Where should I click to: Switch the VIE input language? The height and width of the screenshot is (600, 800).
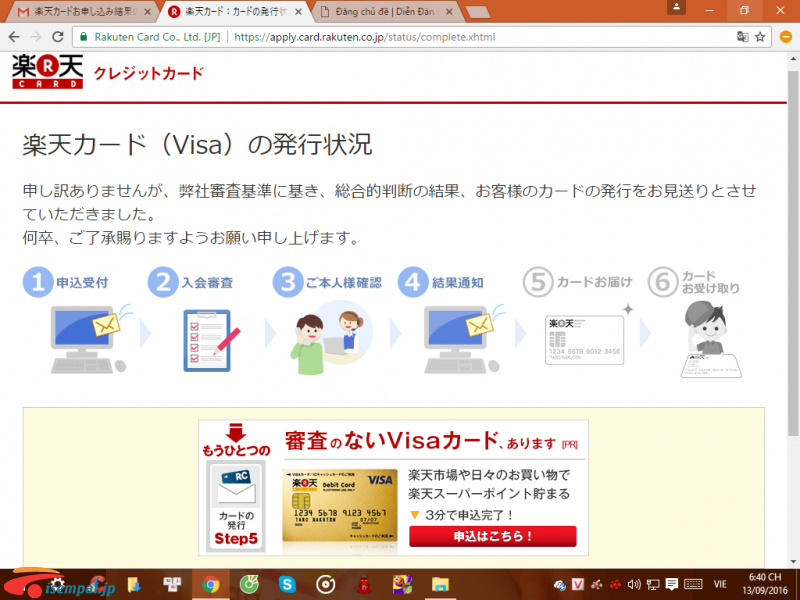pyautogui.click(x=720, y=585)
